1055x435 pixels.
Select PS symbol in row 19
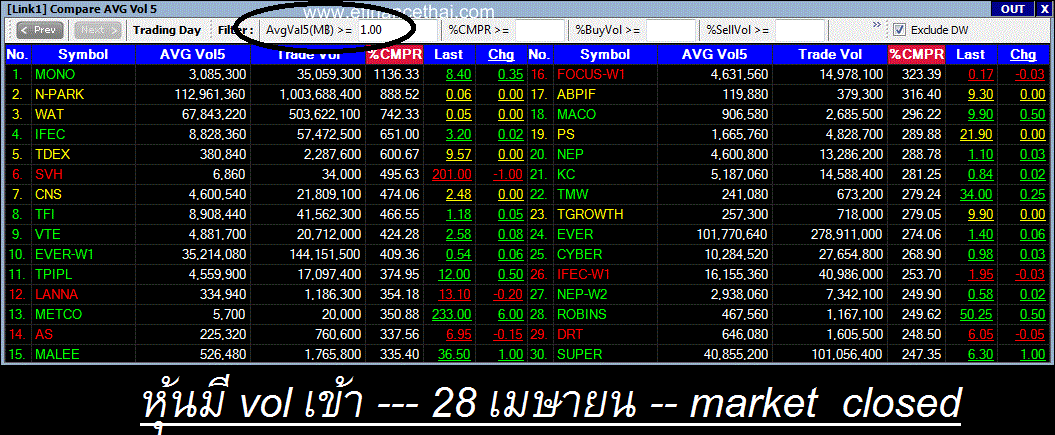[566, 134]
